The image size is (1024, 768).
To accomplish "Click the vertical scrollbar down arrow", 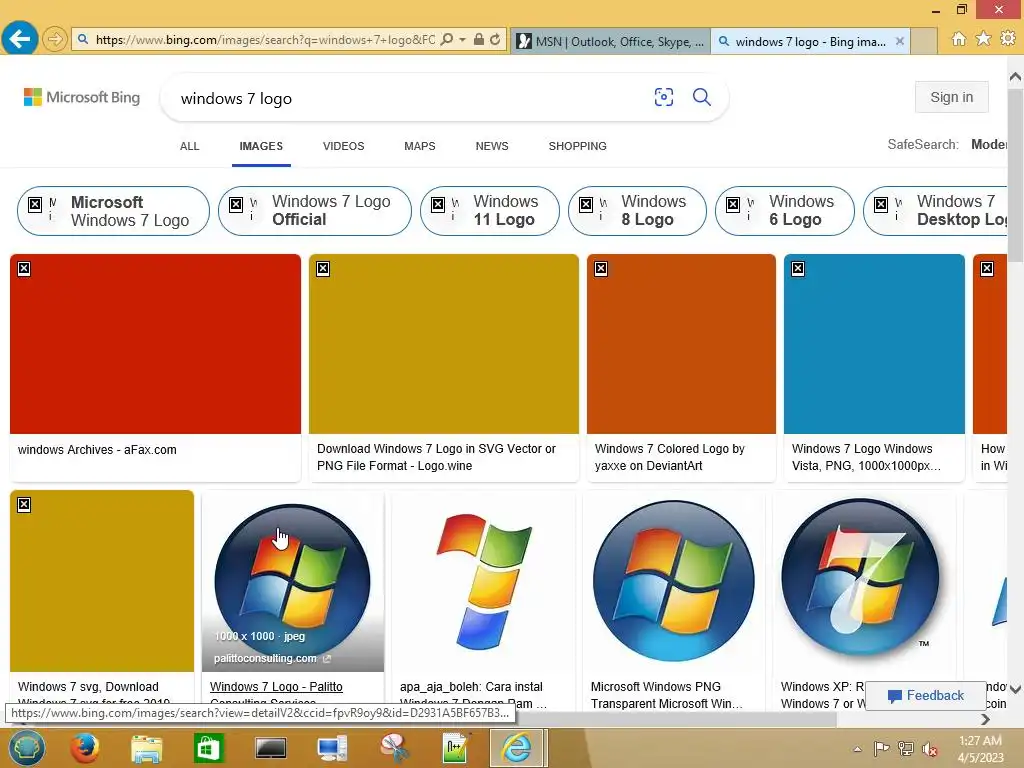I will click(x=1016, y=689).
